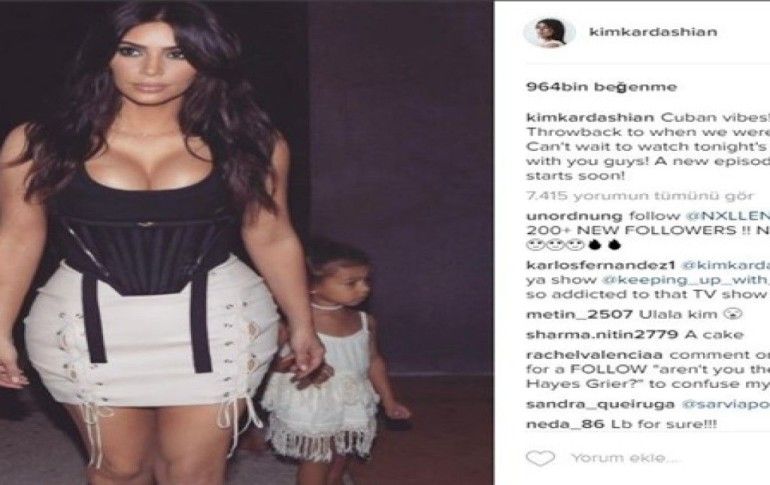Image resolution: width=770 pixels, height=485 pixels.
Task: Open neda_86 commenter profile
Action: 565,424
